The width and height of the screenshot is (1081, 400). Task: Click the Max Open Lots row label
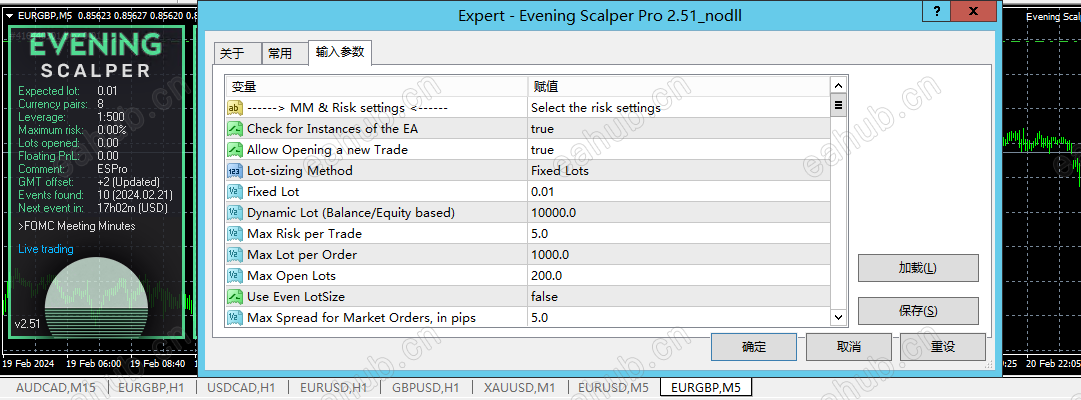[x=292, y=276]
